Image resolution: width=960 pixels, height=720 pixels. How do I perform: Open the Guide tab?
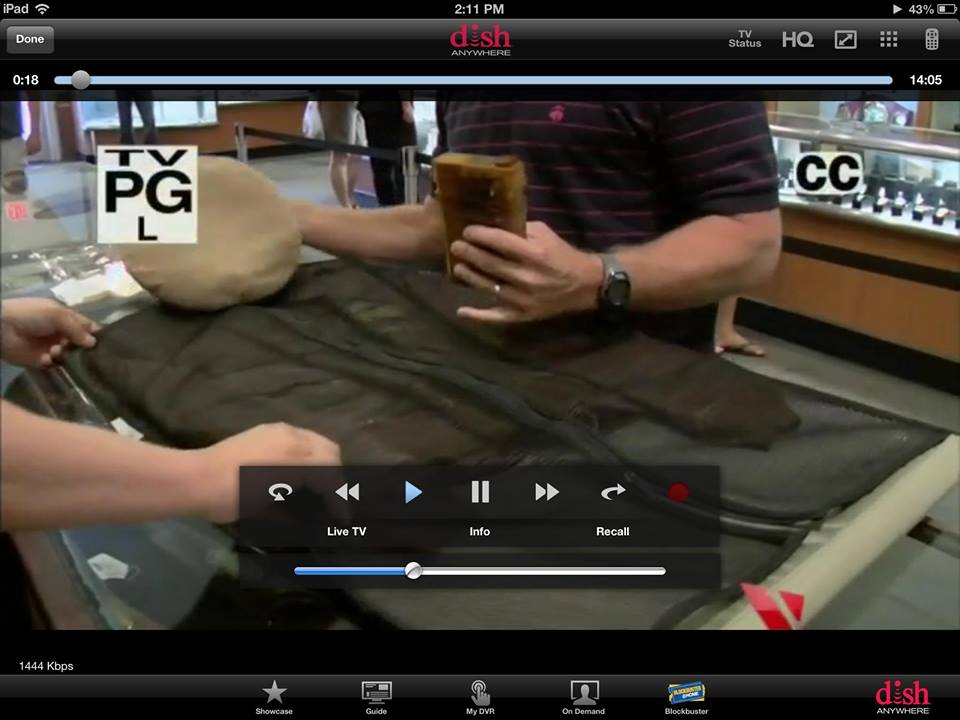tap(376, 697)
